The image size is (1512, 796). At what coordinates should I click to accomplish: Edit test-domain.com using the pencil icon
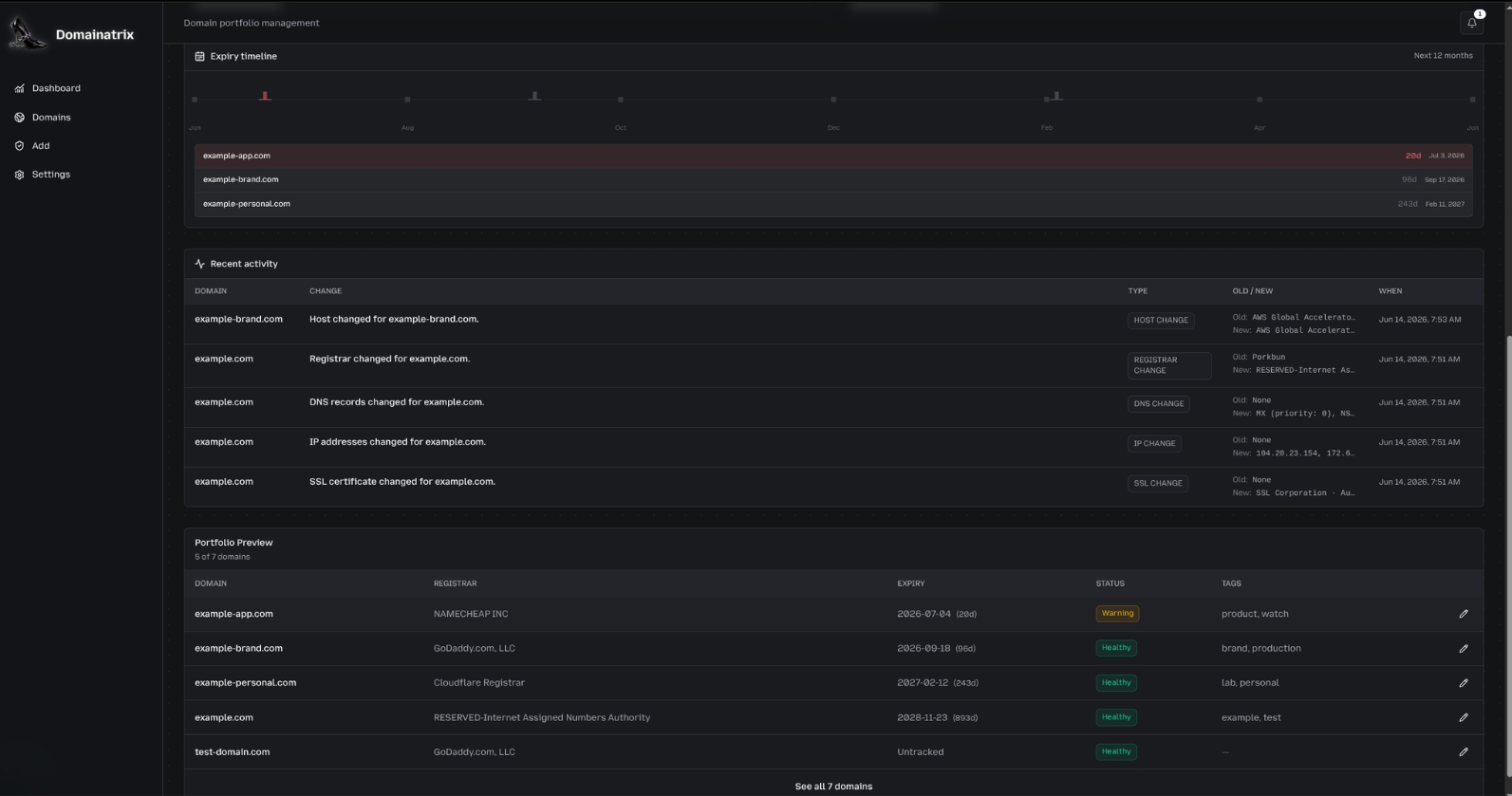pos(1464,752)
